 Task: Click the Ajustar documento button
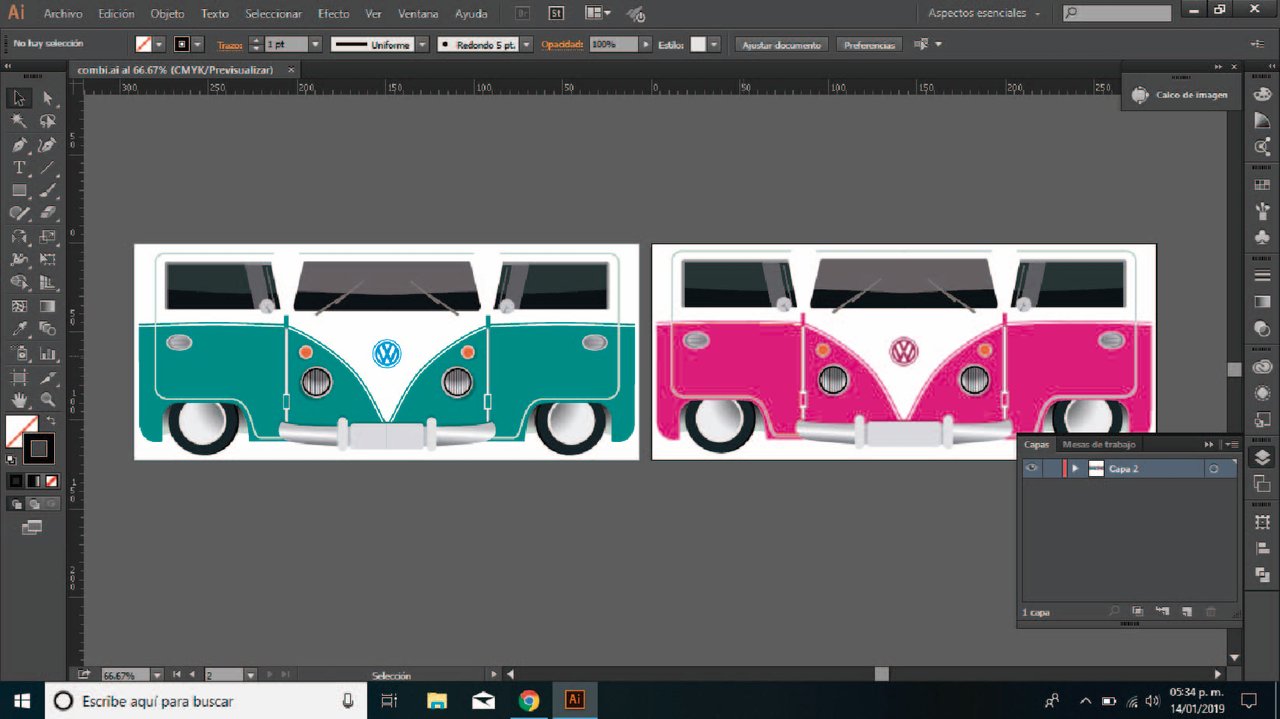click(781, 45)
